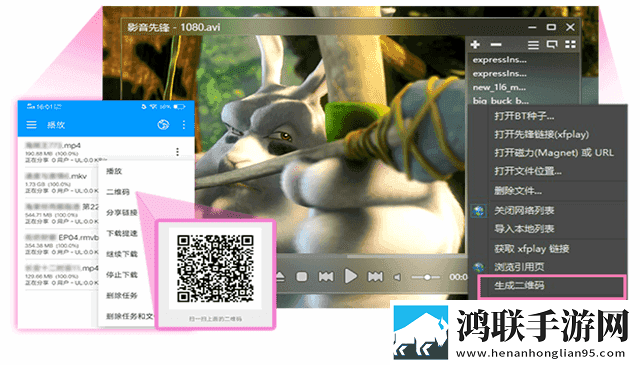
Task: Click the QR code image
Action: [x=216, y=268]
